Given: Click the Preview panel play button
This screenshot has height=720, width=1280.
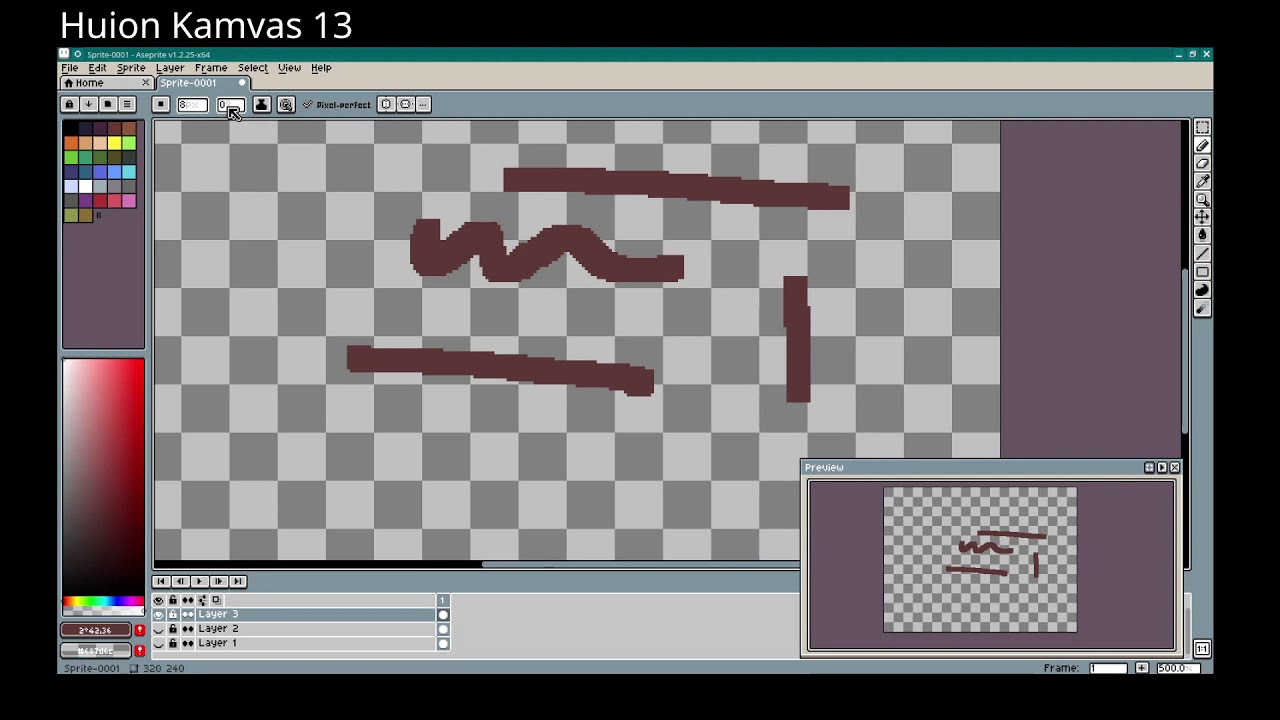Looking at the screenshot, I should 1162,468.
